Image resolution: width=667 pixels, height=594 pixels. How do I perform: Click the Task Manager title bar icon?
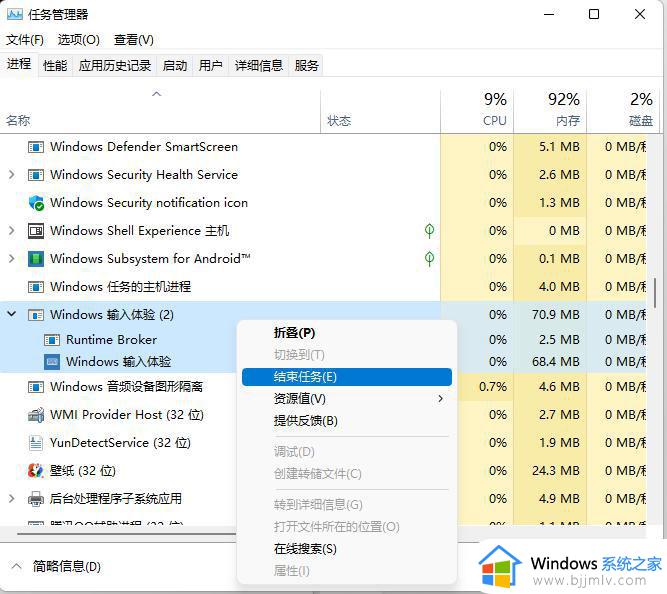point(14,14)
